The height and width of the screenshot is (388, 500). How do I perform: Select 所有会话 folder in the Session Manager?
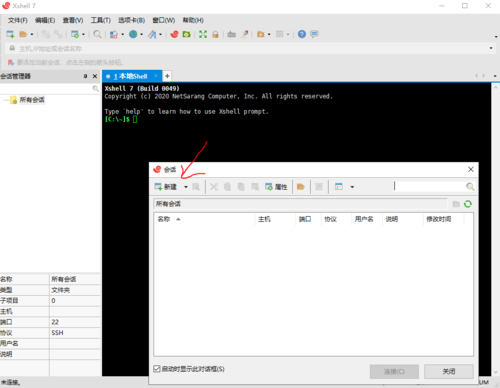[32, 100]
